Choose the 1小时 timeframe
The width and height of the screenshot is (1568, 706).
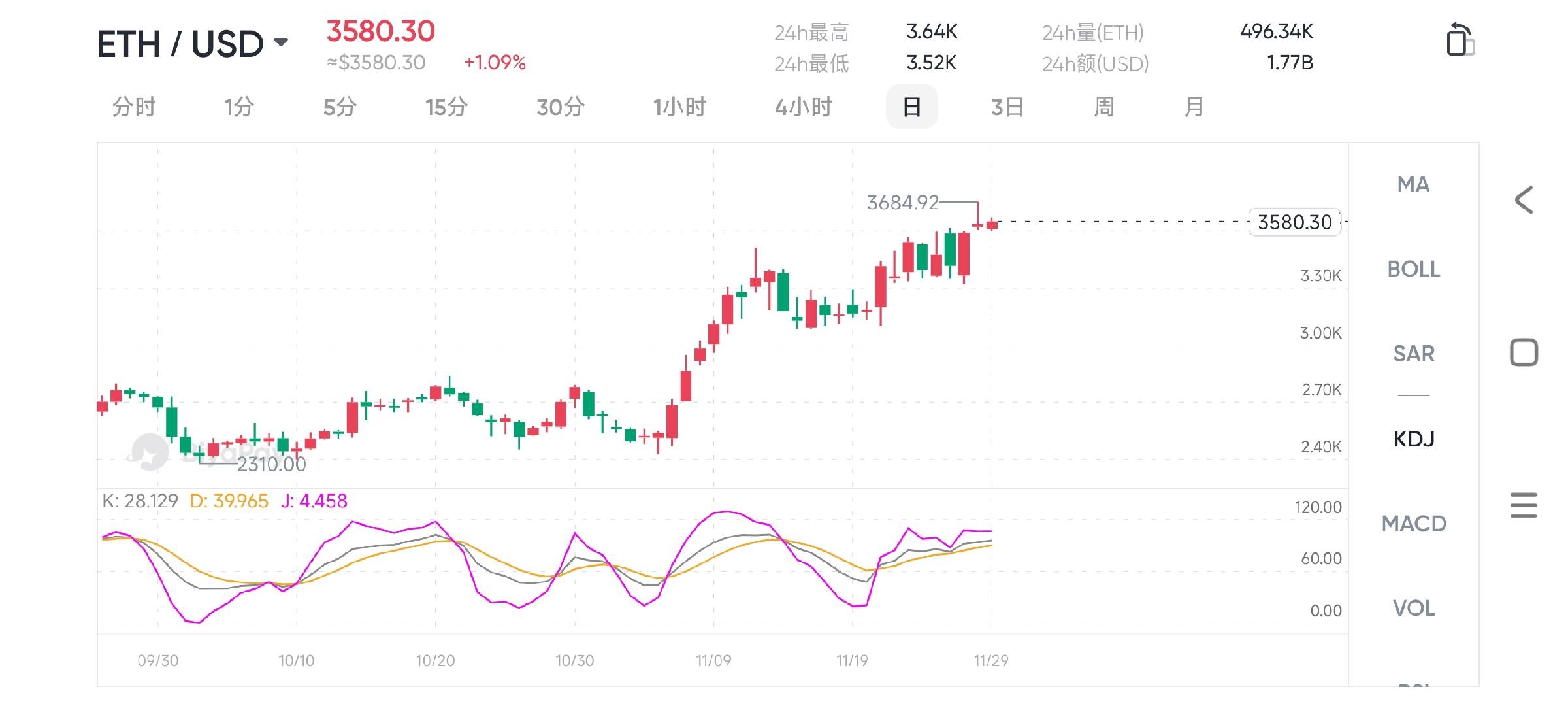pyautogui.click(x=679, y=107)
